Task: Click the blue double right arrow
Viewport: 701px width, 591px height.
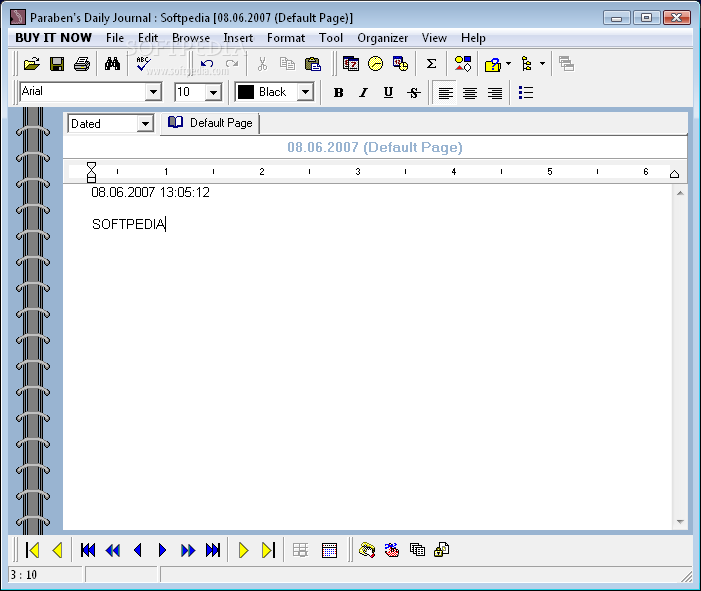Action: [188, 550]
